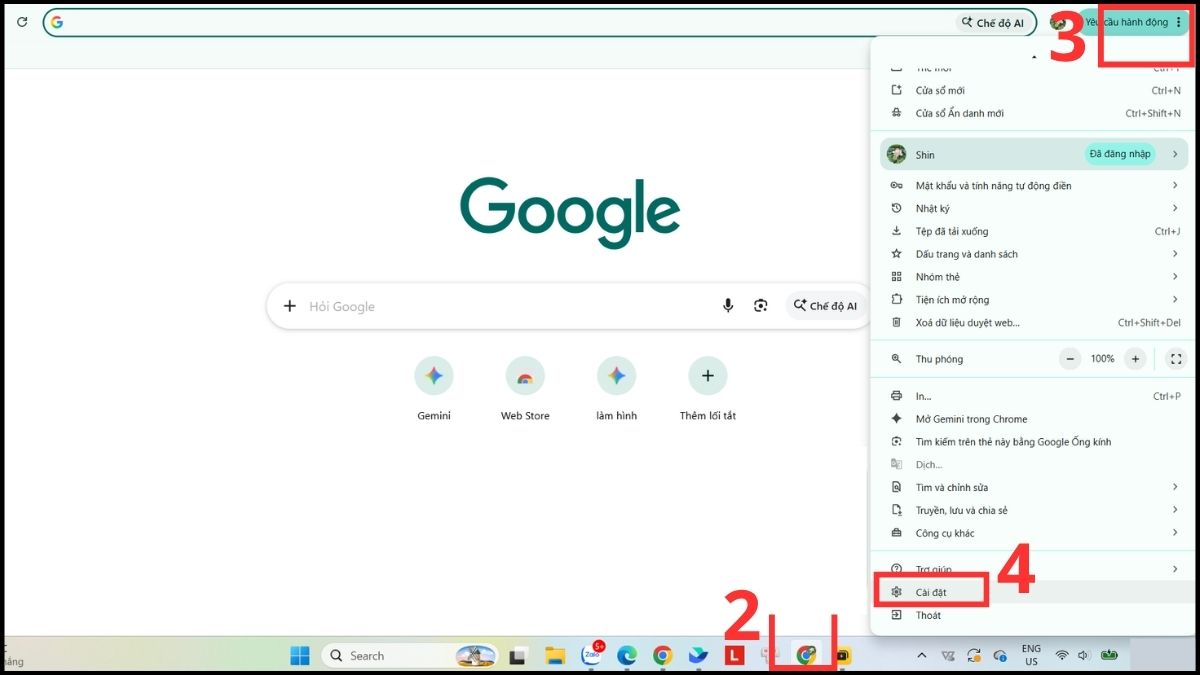Expand the Nhật ký history submenu
This screenshot has height=675, width=1200.
coord(1034,208)
